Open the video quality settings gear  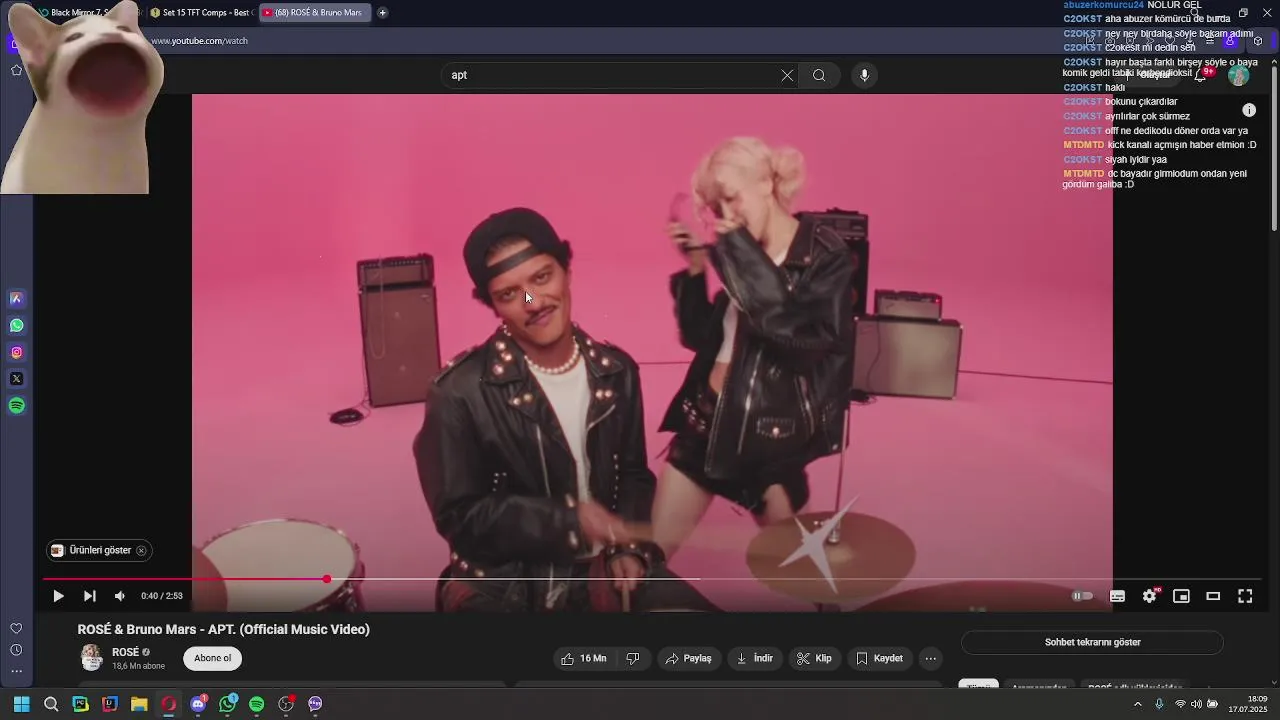[1150, 596]
